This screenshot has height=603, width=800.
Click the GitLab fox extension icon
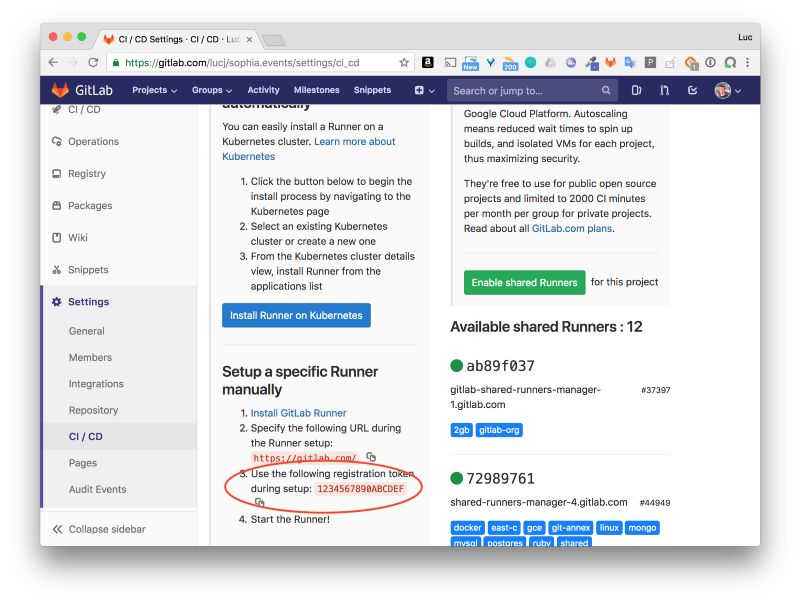coord(610,62)
